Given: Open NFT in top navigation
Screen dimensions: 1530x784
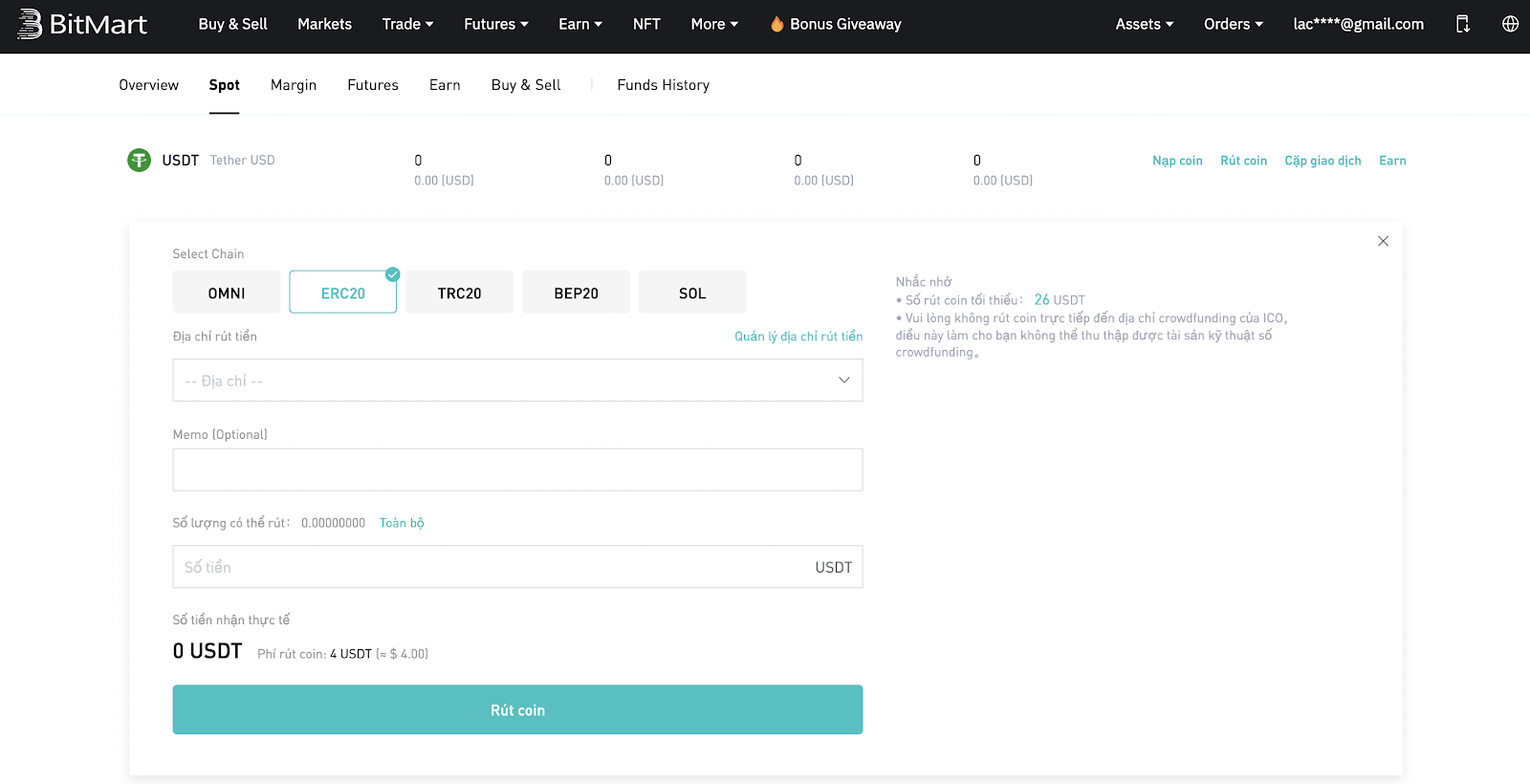Looking at the screenshot, I should tap(646, 24).
